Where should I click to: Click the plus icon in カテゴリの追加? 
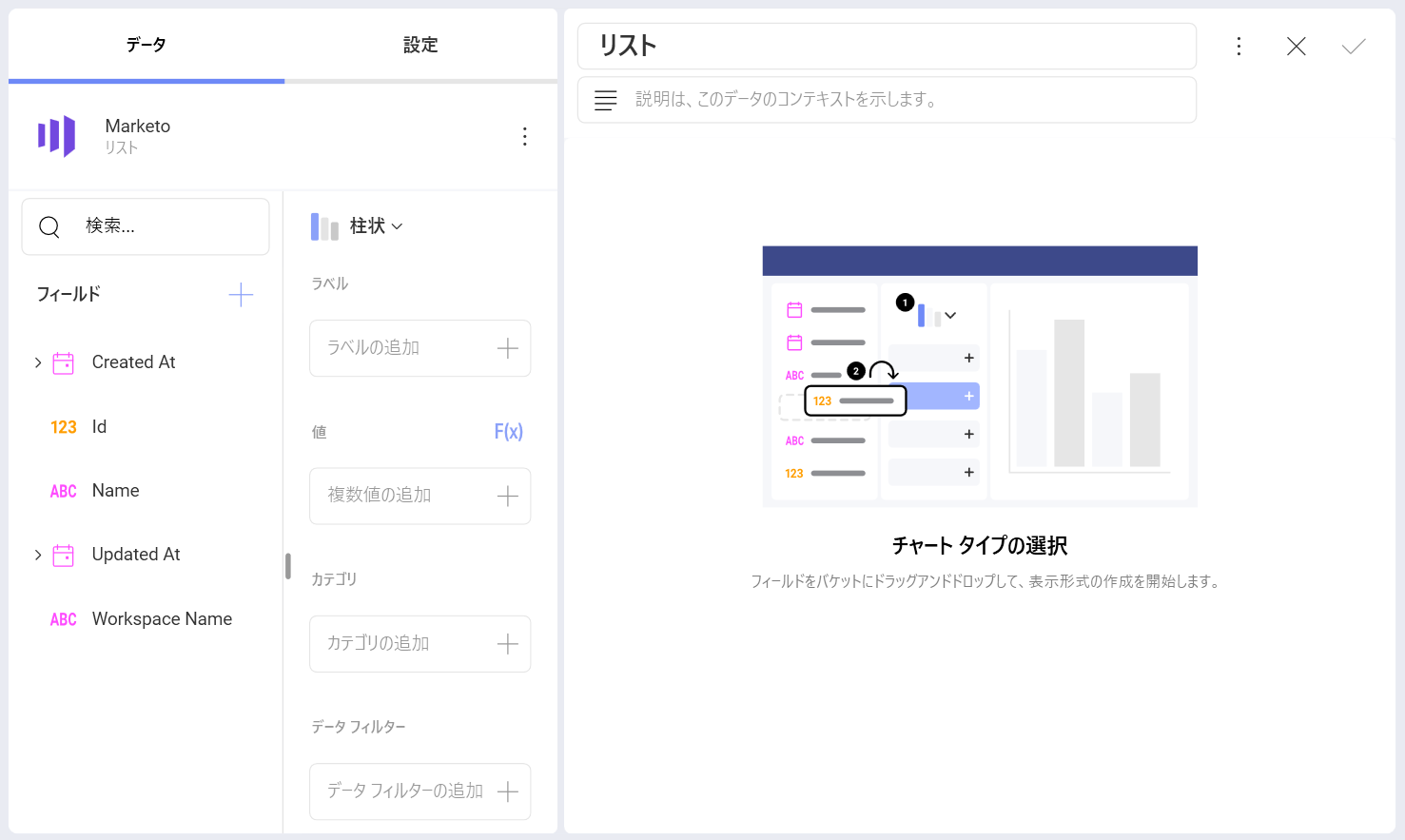click(x=508, y=644)
